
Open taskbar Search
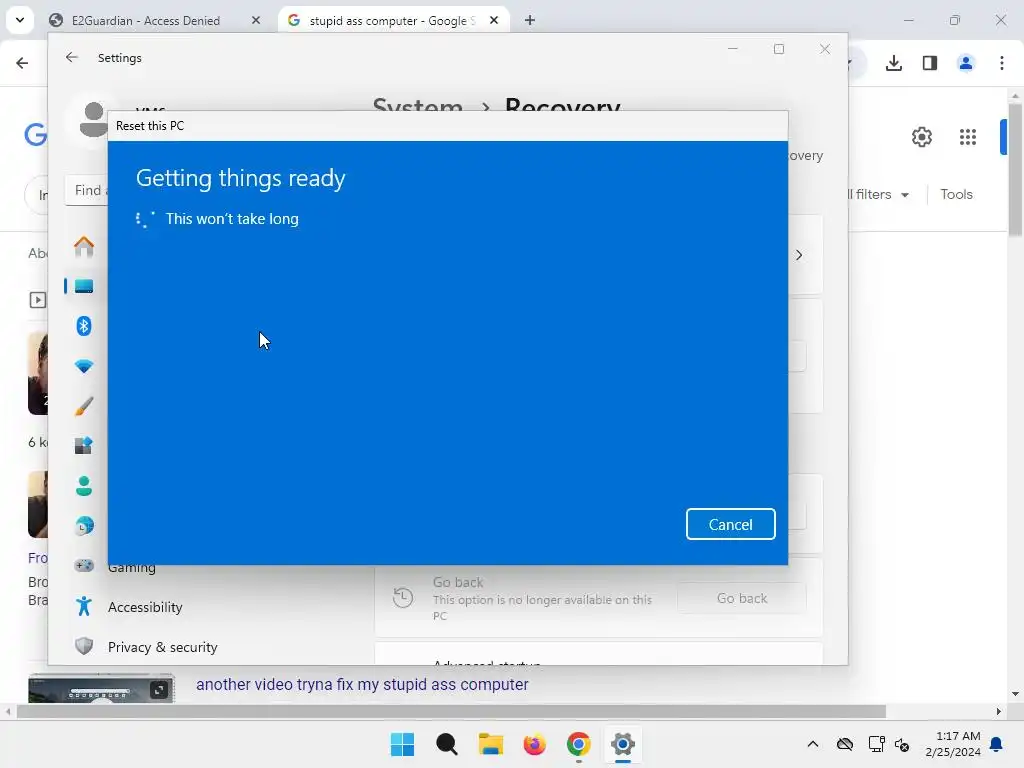447,744
